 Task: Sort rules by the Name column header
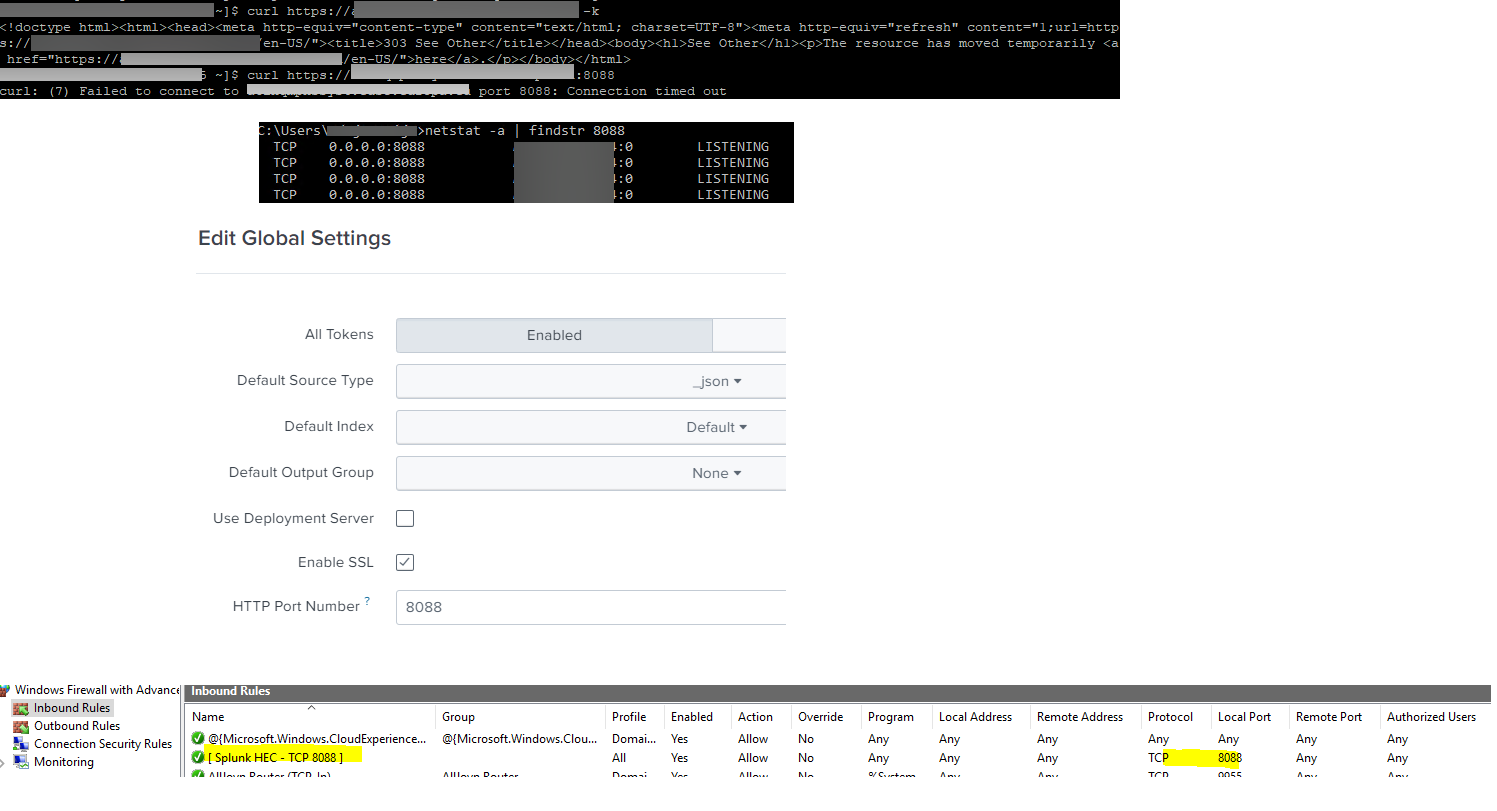coord(209,717)
